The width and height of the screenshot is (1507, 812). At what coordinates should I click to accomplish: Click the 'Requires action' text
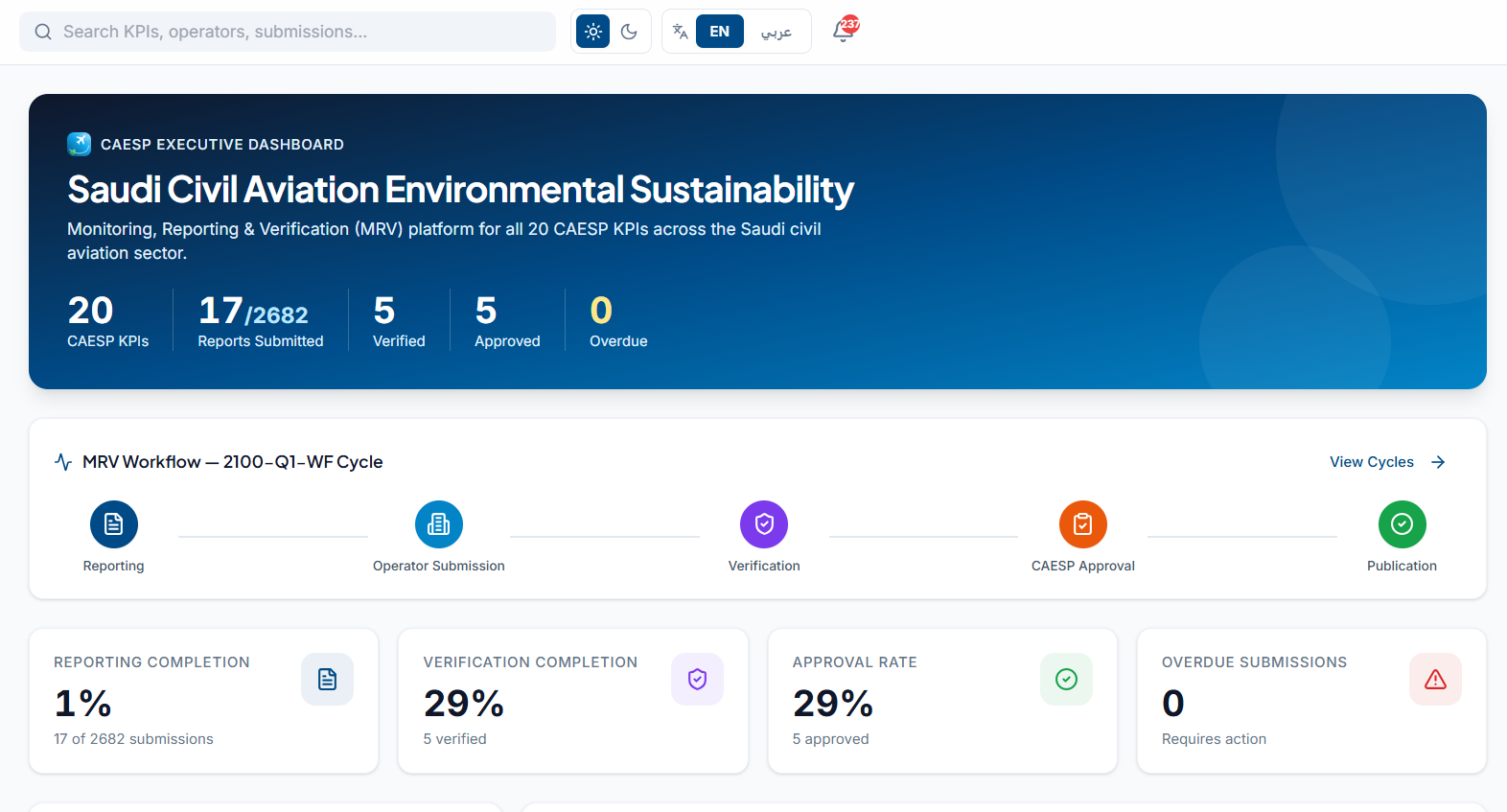pyautogui.click(x=1214, y=739)
